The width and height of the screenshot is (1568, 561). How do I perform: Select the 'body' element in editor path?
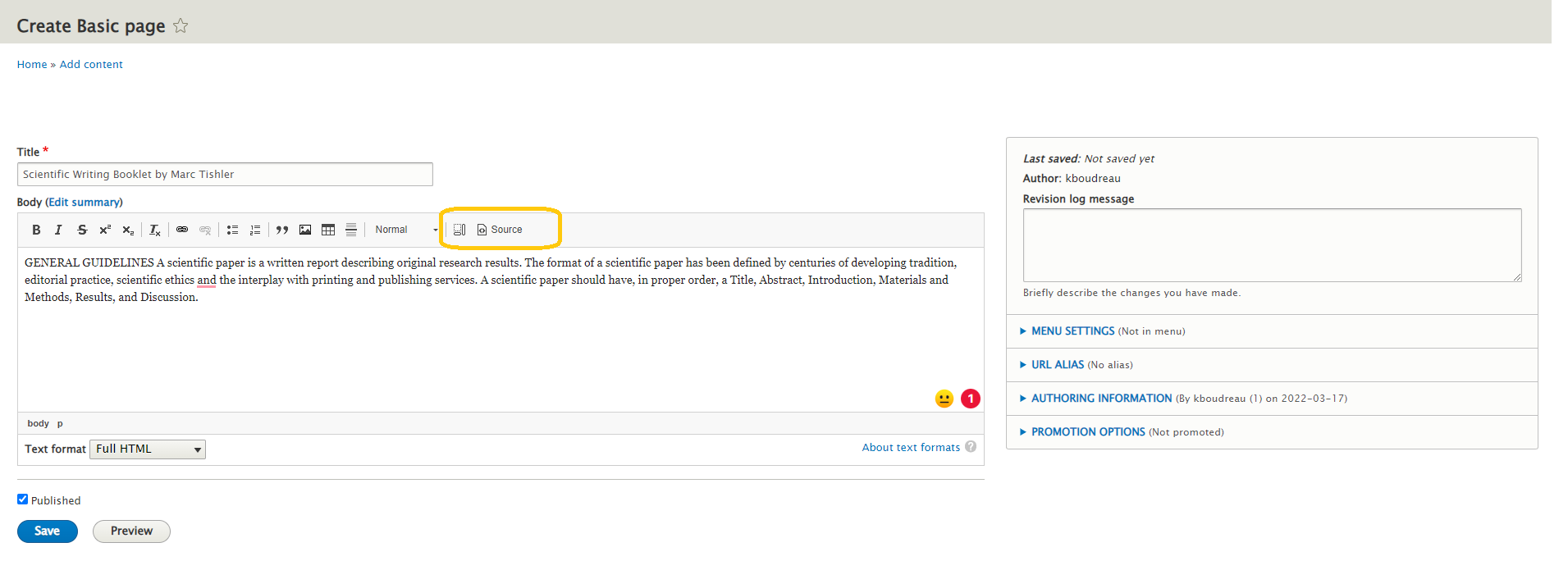[x=39, y=424]
